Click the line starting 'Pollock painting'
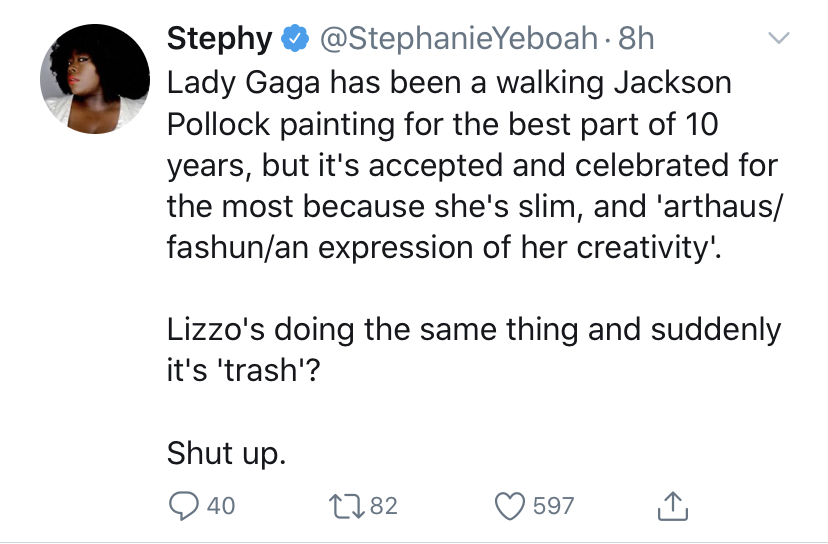The image size is (828, 544). tap(443, 124)
